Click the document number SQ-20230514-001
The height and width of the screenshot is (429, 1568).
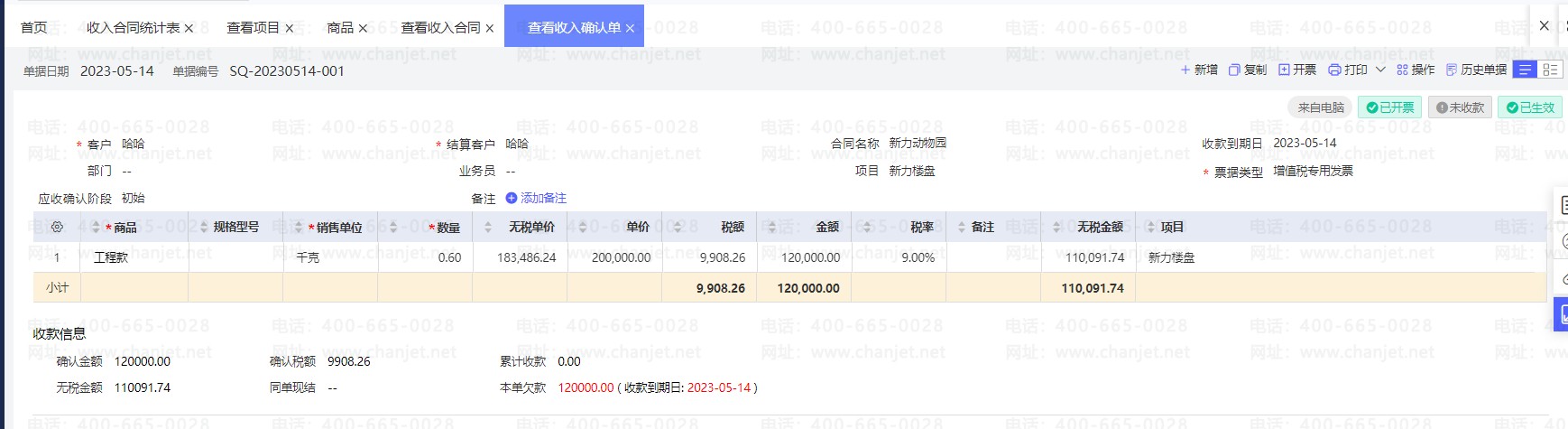[x=287, y=71]
